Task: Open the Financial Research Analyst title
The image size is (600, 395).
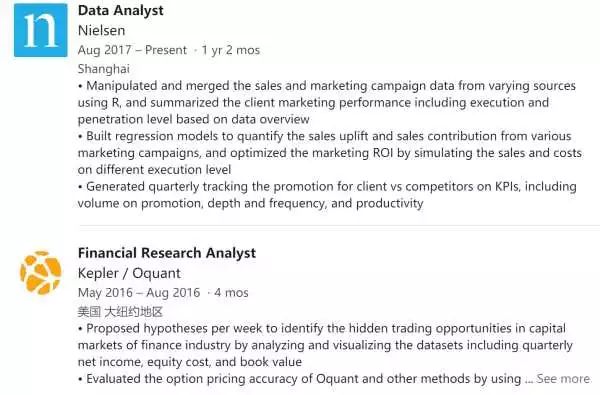Action: click(x=167, y=253)
